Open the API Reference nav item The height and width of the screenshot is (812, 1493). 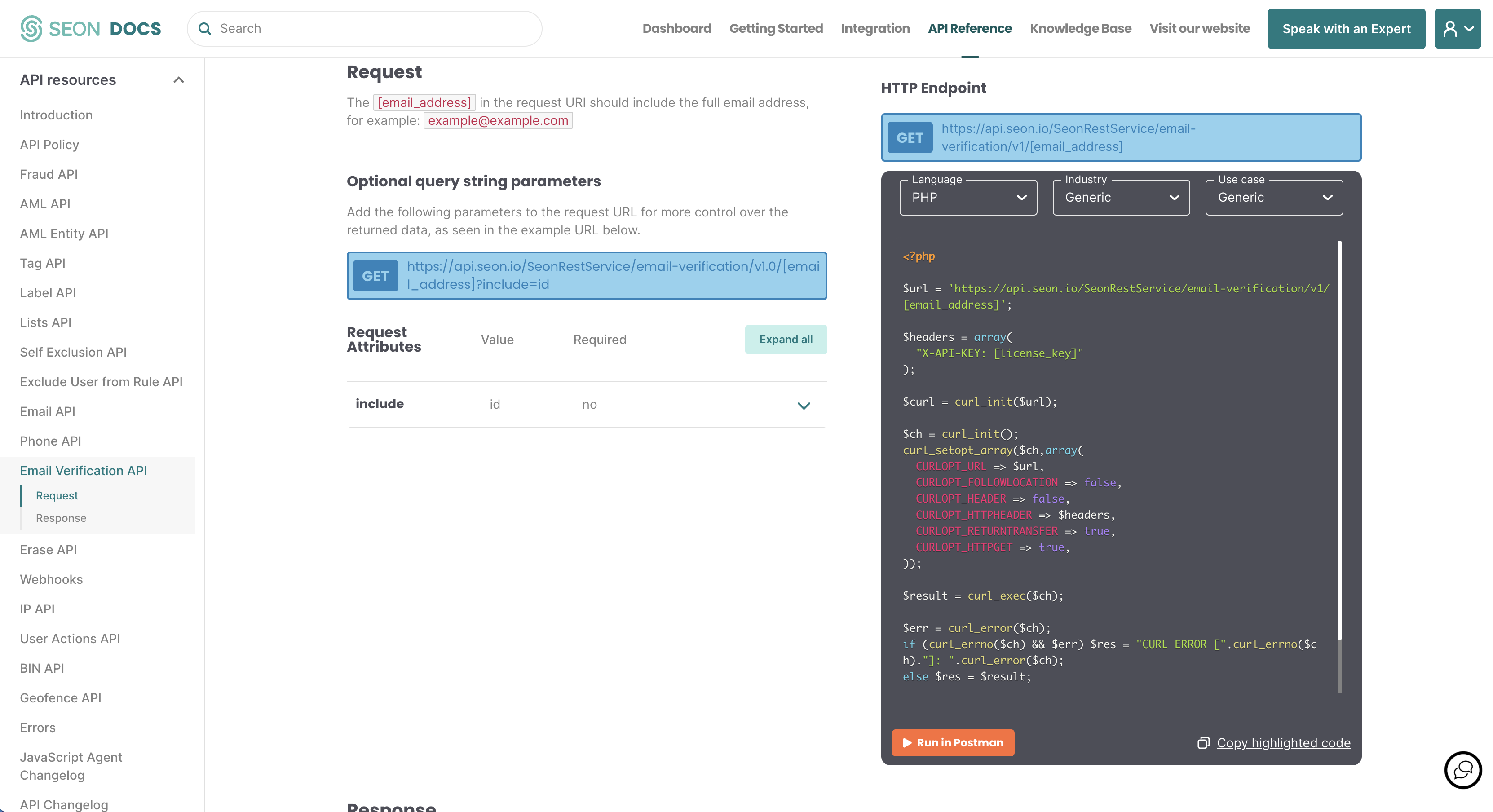[970, 28]
